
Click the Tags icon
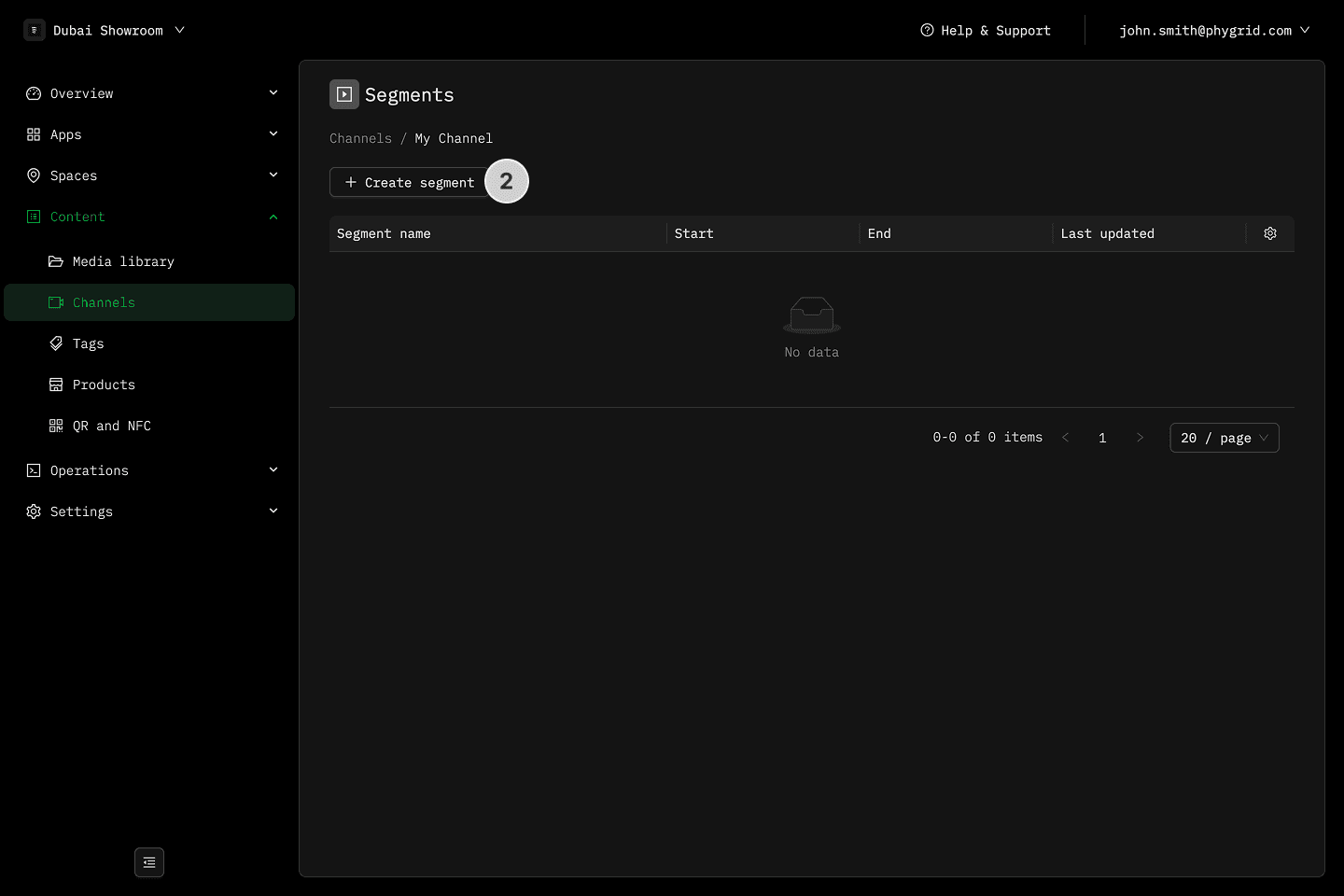coord(56,343)
